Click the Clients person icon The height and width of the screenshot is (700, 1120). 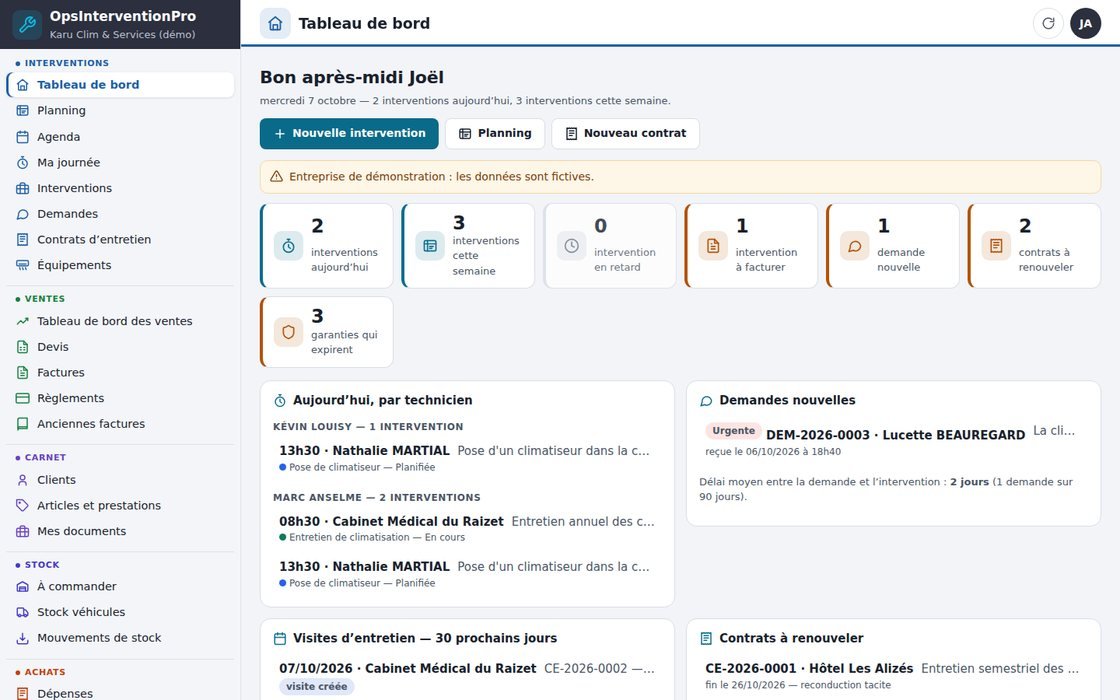[x=23, y=480]
